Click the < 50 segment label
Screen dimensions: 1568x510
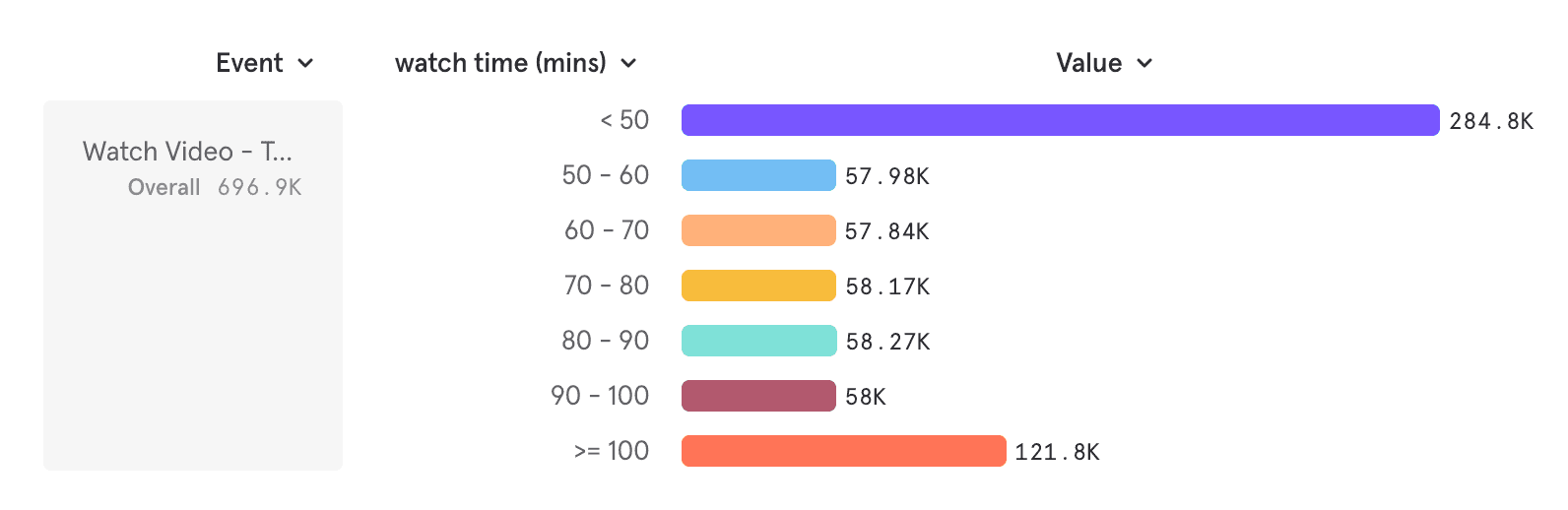tap(624, 120)
